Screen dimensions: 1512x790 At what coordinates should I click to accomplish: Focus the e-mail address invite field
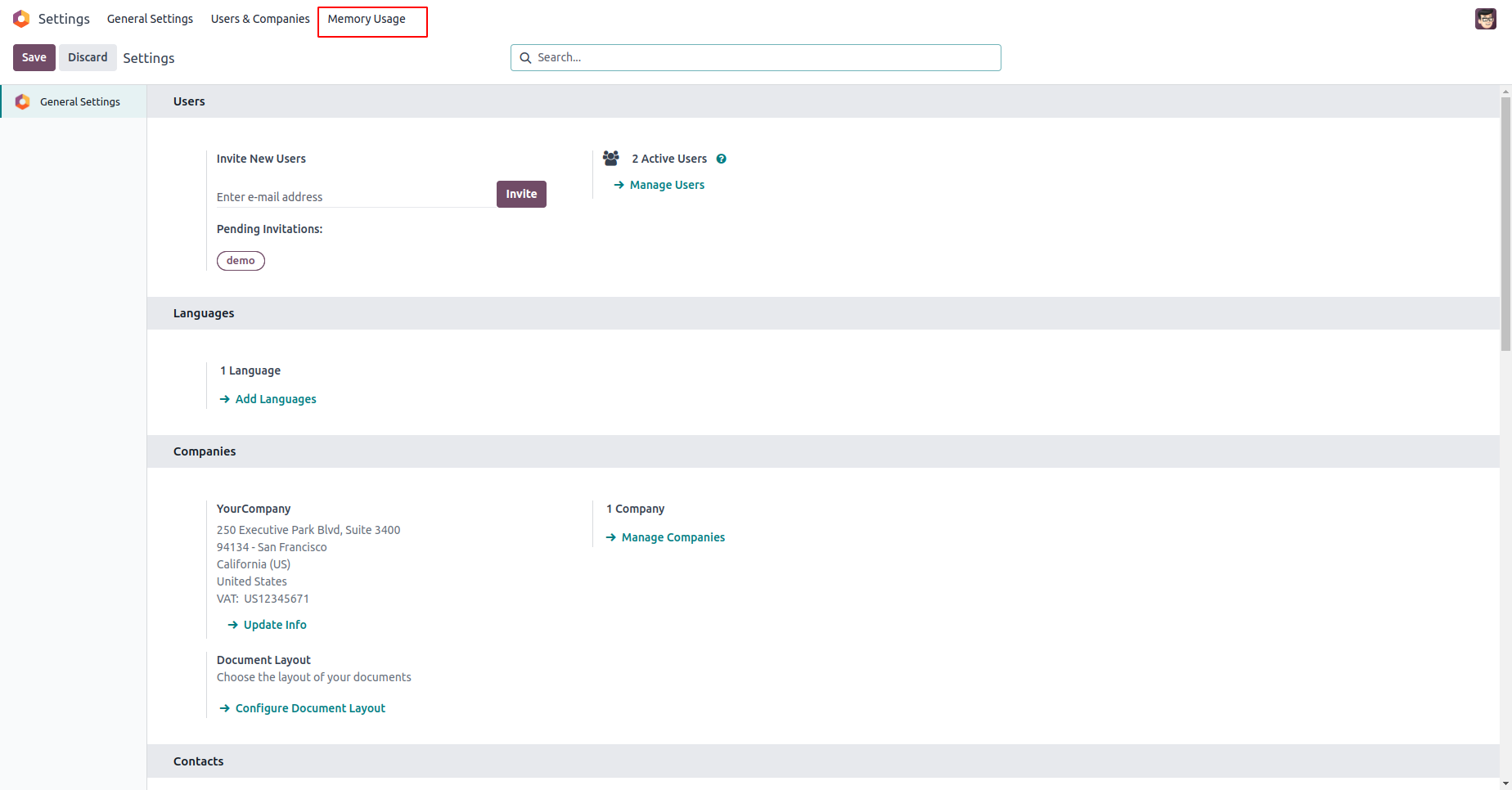click(x=353, y=197)
